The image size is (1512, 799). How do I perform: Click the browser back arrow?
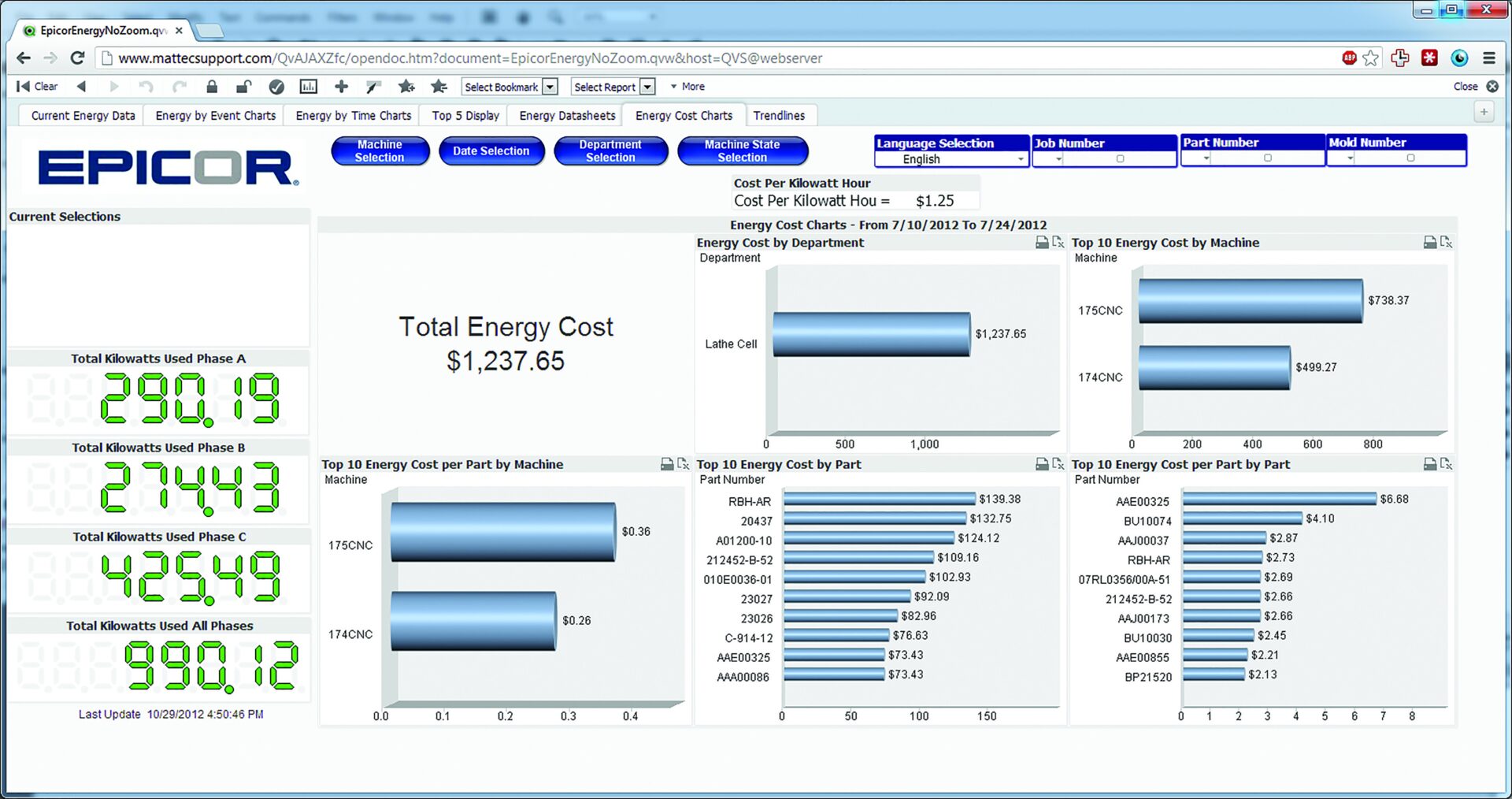(24, 58)
